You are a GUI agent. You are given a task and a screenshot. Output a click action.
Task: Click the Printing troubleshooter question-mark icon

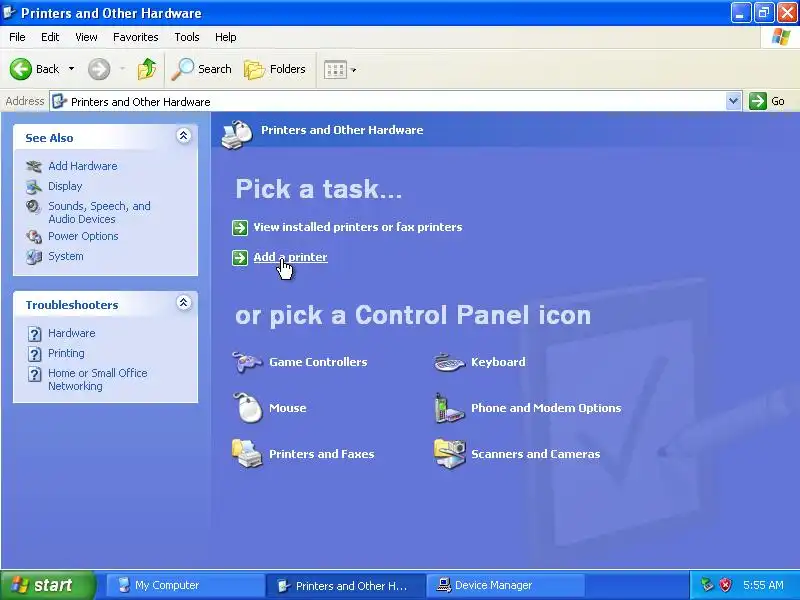click(34, 354)
